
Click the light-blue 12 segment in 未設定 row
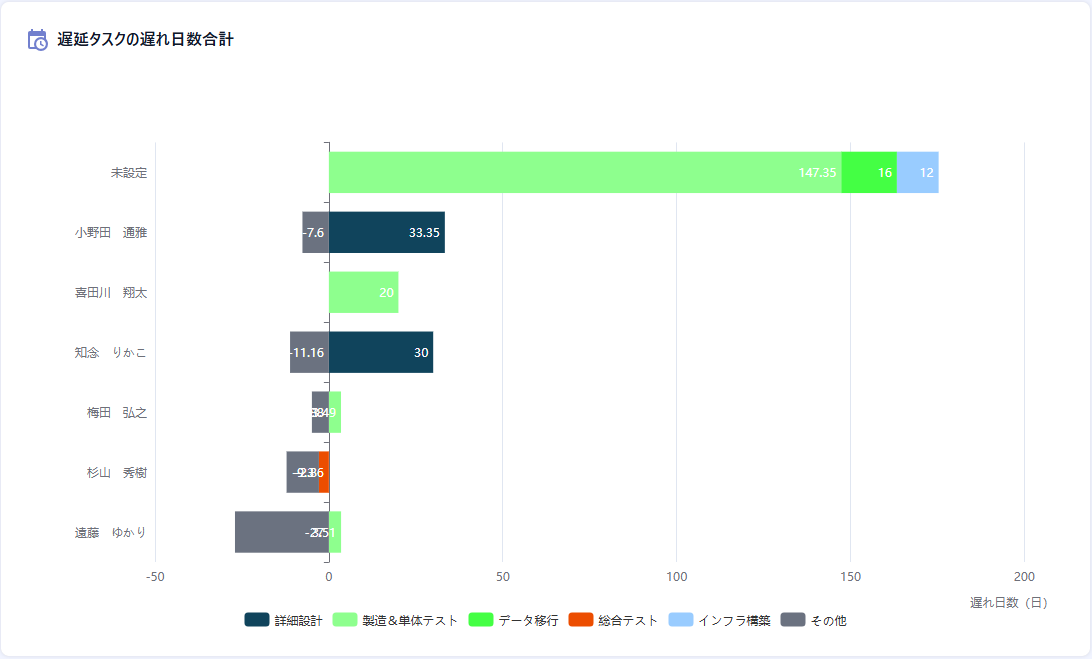[x=918, y=172]
